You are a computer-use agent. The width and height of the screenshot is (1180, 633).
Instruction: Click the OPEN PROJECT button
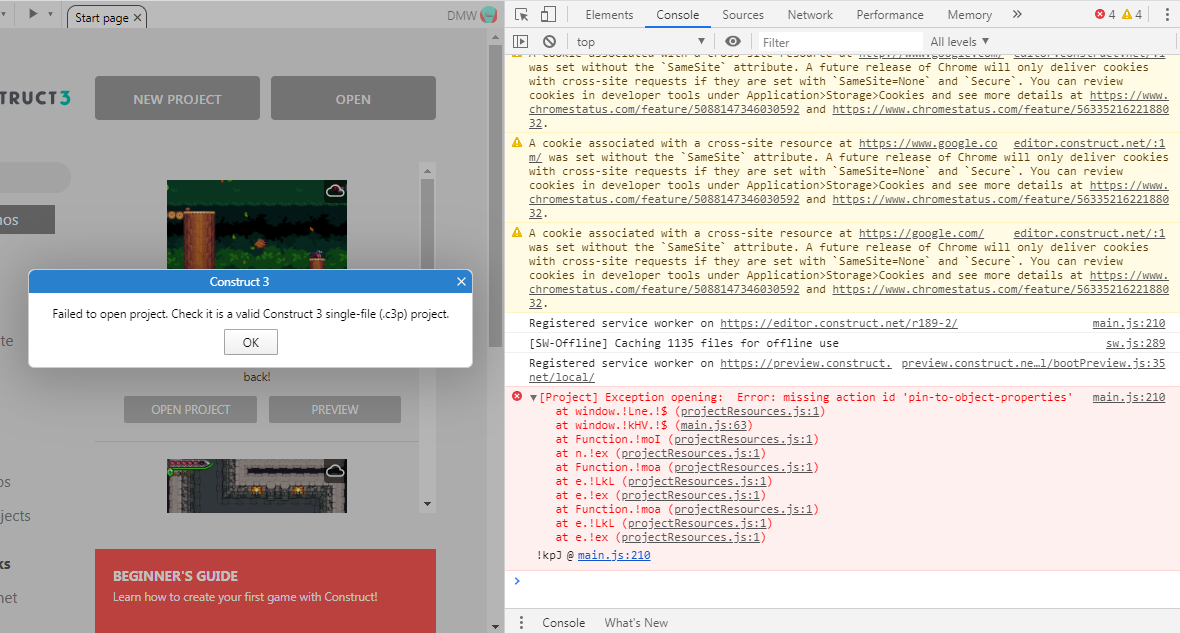point(190,409)
